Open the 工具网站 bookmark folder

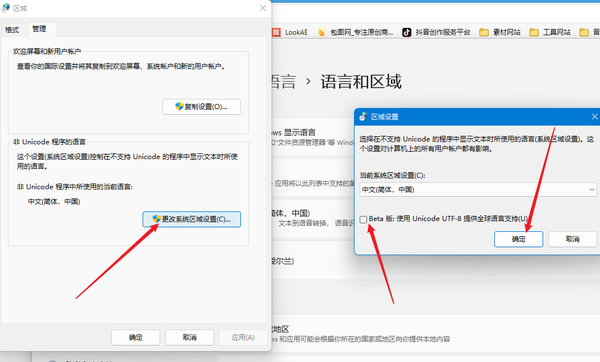pos(550,33)
